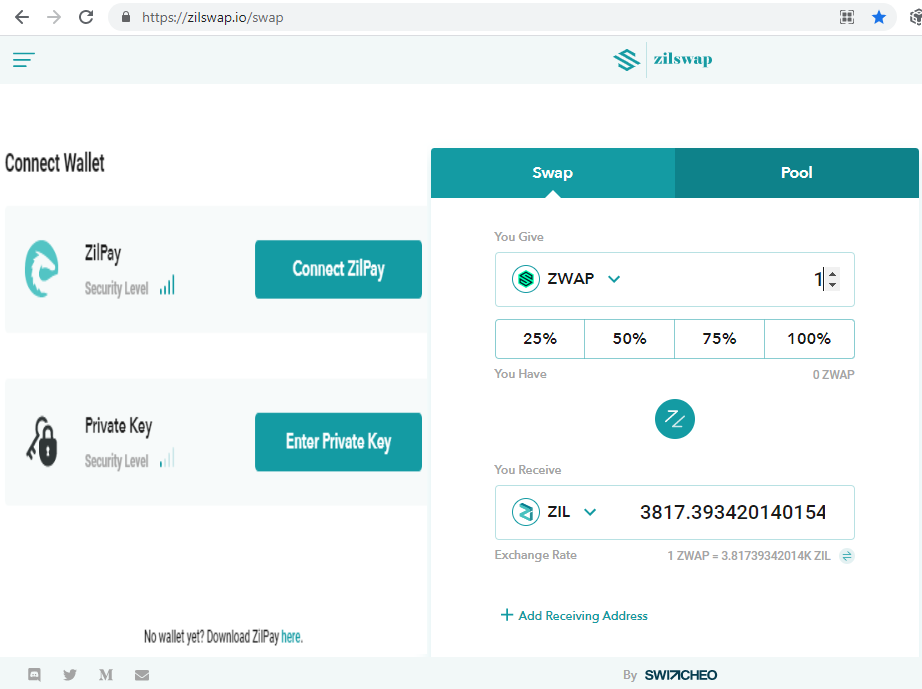This screenshot has height=689, width=922.
Task: Click the '0 ZWAP' balance text
Action: tap(833, 374)
